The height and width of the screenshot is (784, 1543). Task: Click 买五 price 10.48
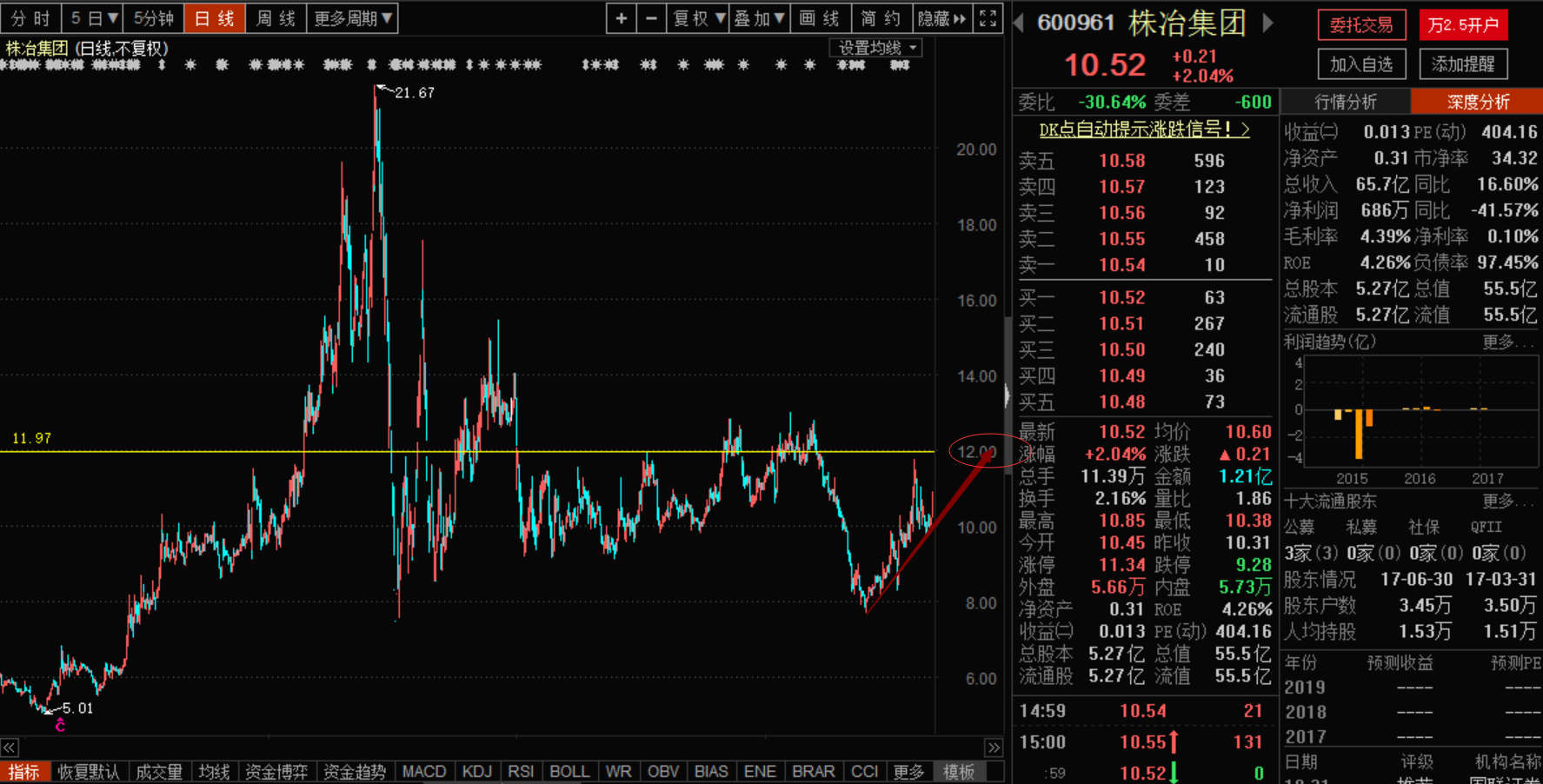(x=1122, y=402)
